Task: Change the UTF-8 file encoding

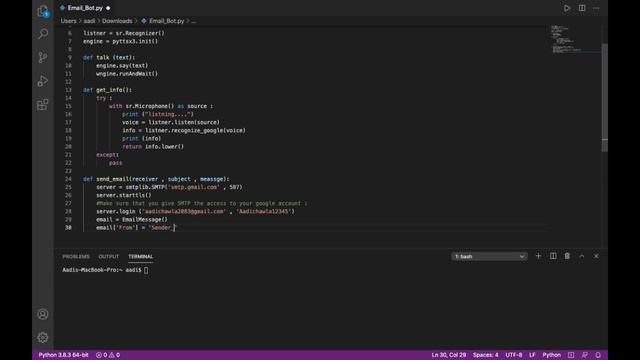Action: [x=514, y=355]
